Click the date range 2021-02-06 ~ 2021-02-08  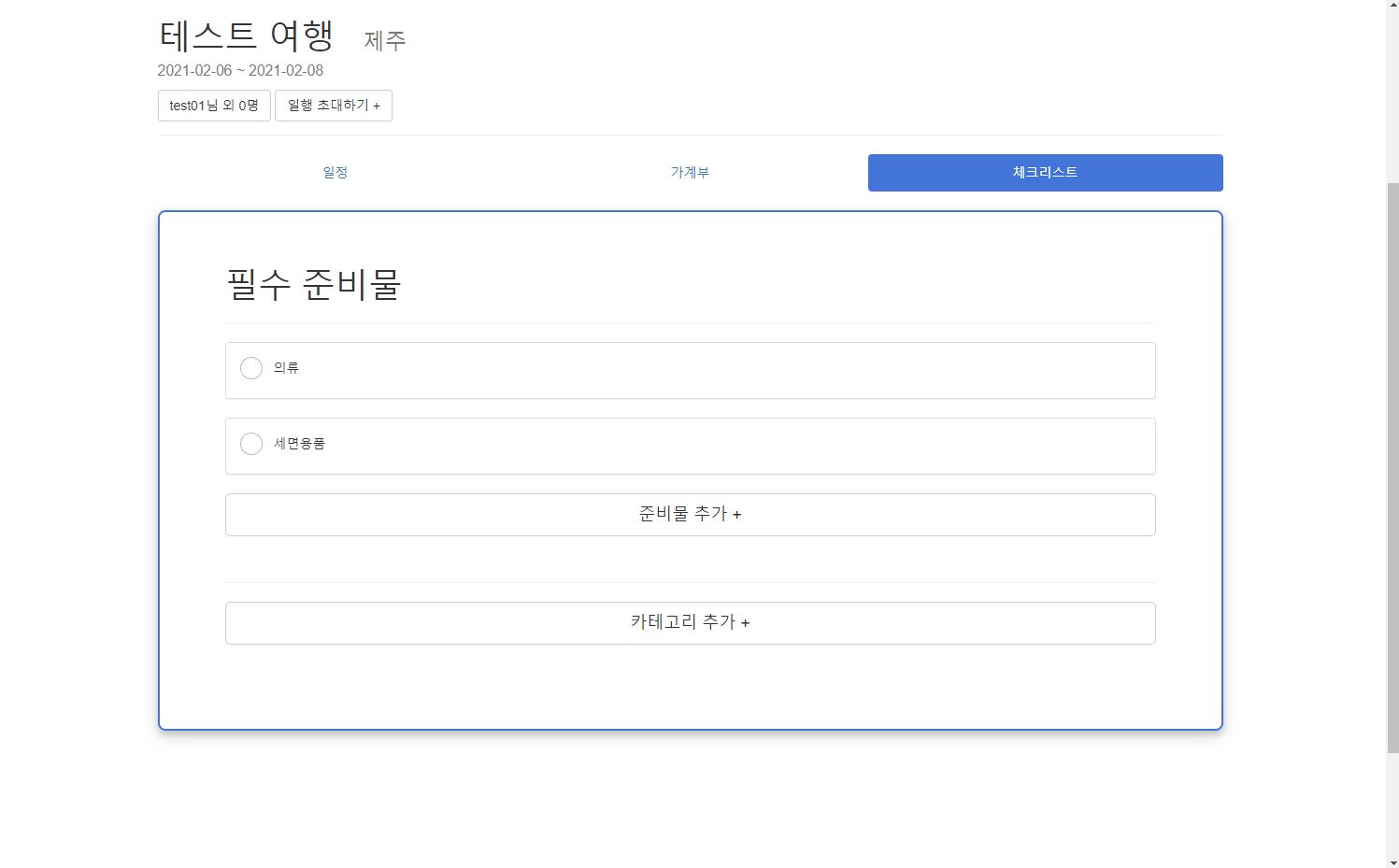pos(240,70)
